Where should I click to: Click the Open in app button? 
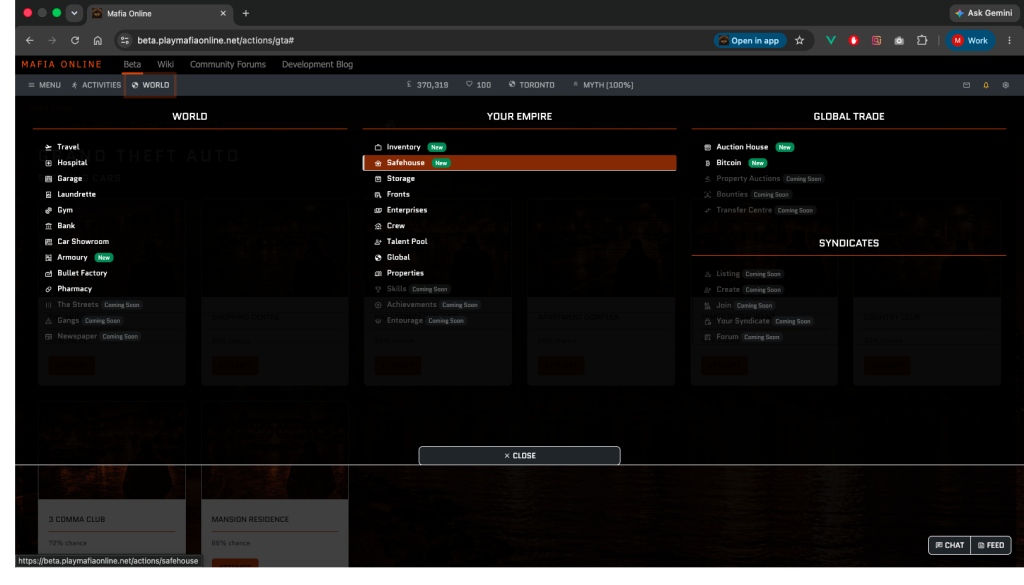[750, 40]
